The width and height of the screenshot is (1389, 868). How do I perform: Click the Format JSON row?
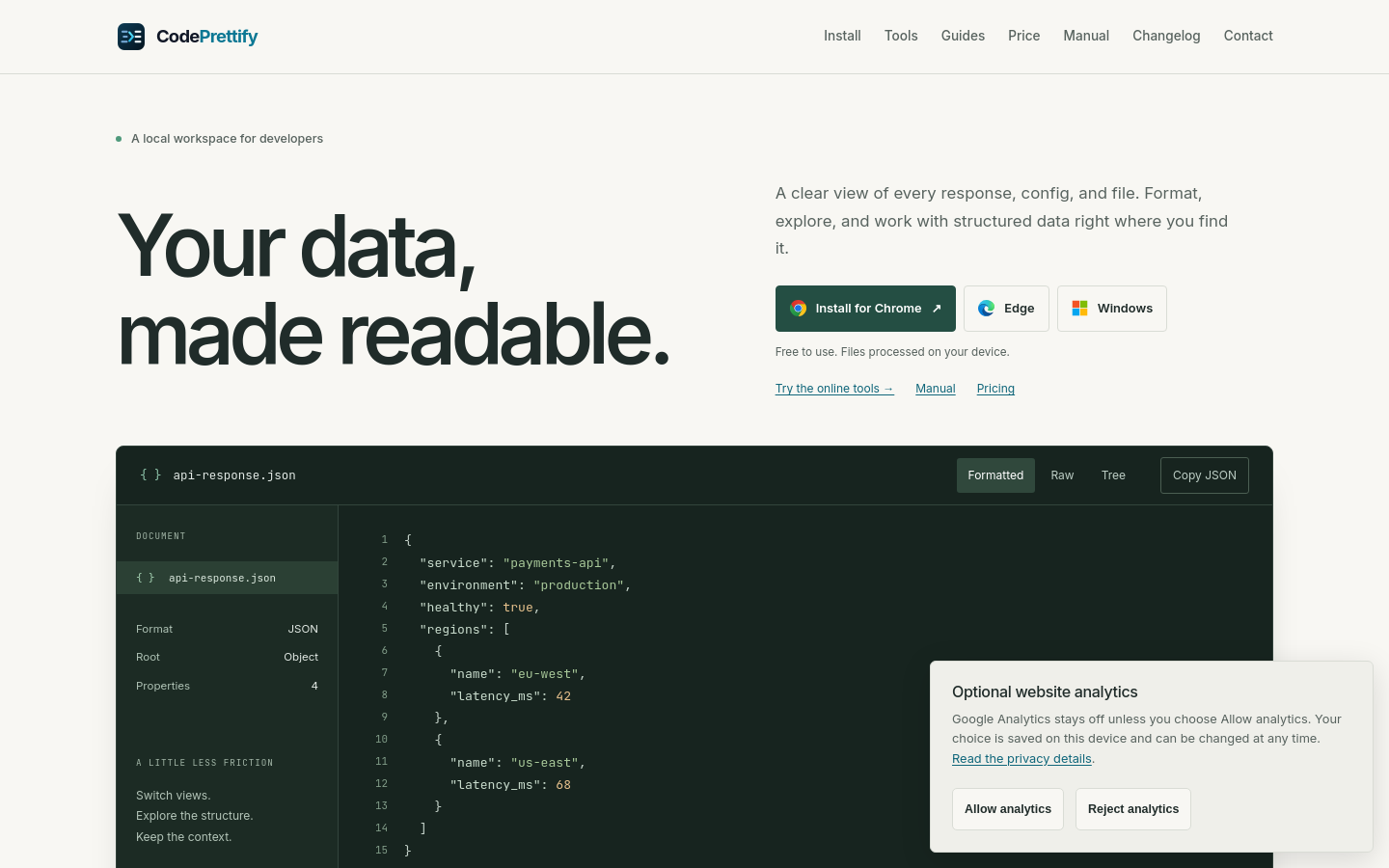227,629
